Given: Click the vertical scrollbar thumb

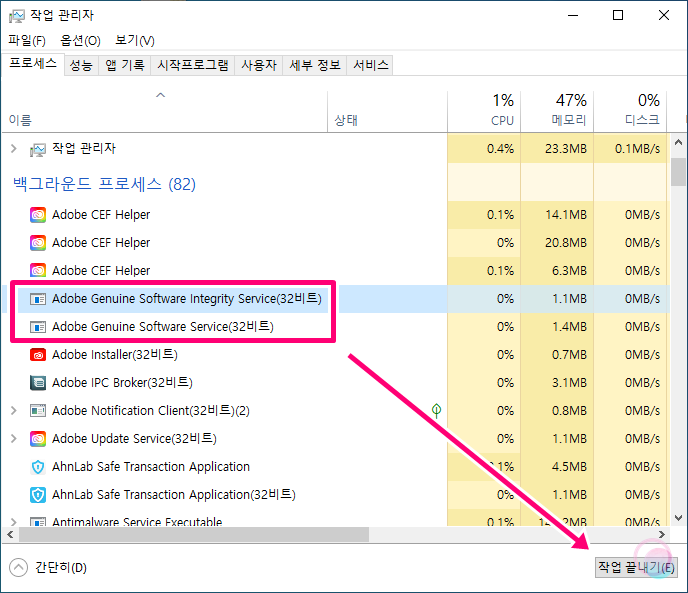Looking at the screenshot, I should 678,172.
